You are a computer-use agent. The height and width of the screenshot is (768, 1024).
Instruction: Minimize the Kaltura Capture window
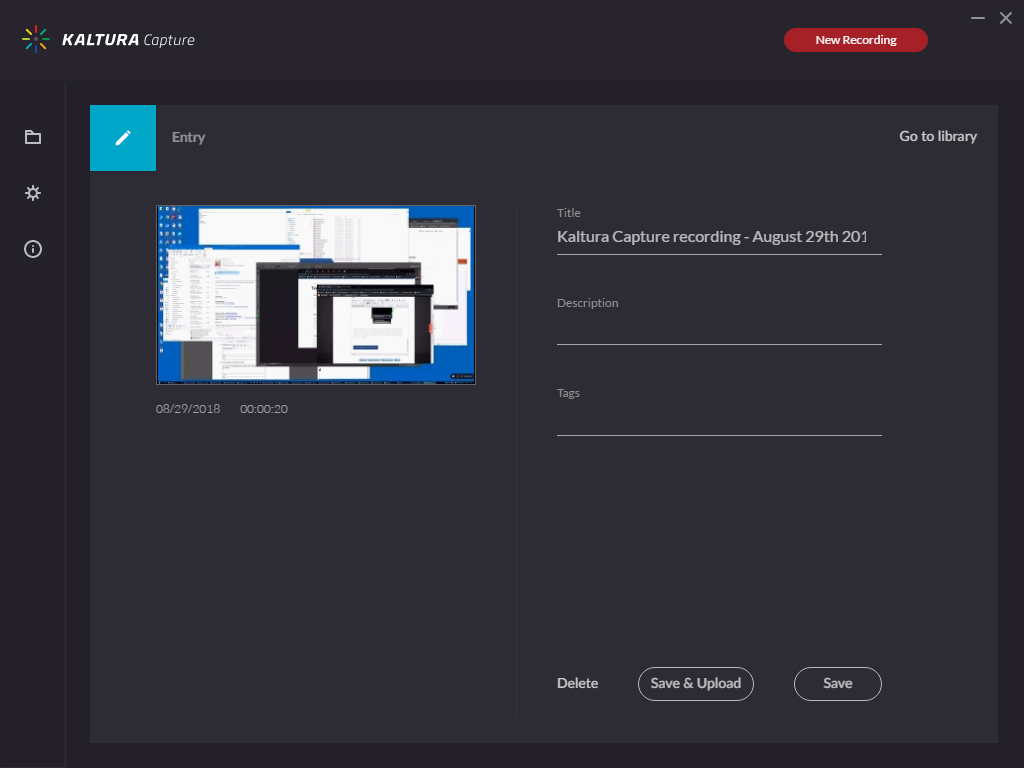[977, 17]
